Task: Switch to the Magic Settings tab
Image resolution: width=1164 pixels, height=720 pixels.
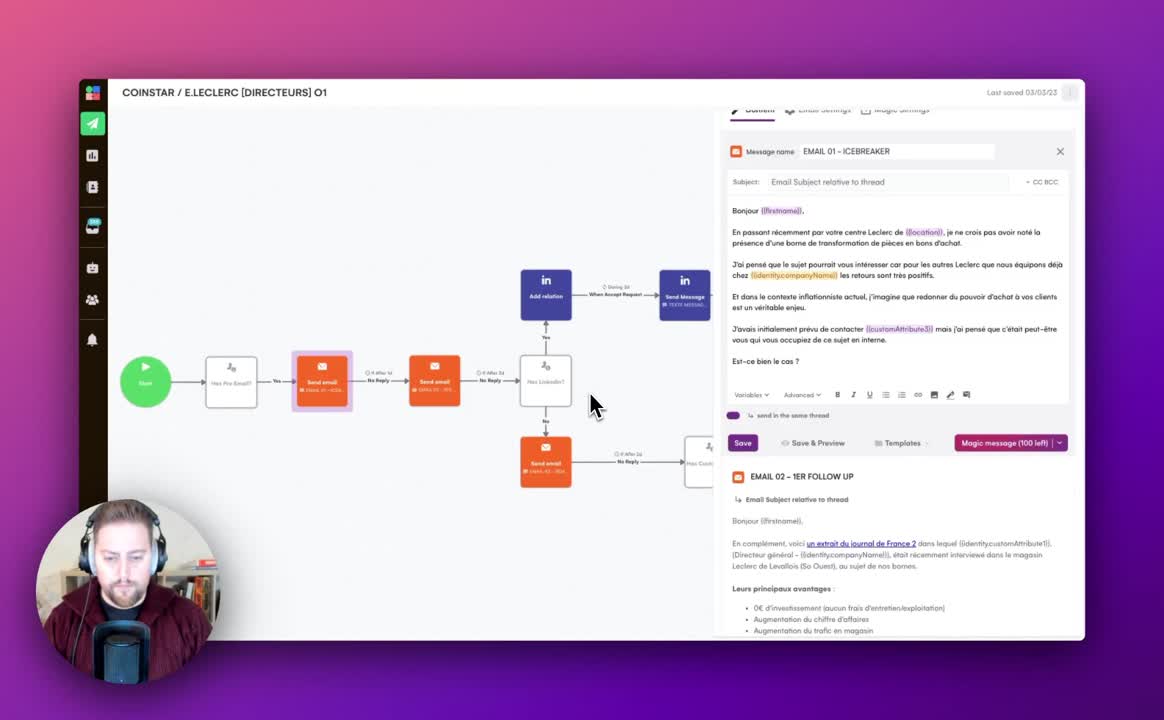Action: coord(895,111)
